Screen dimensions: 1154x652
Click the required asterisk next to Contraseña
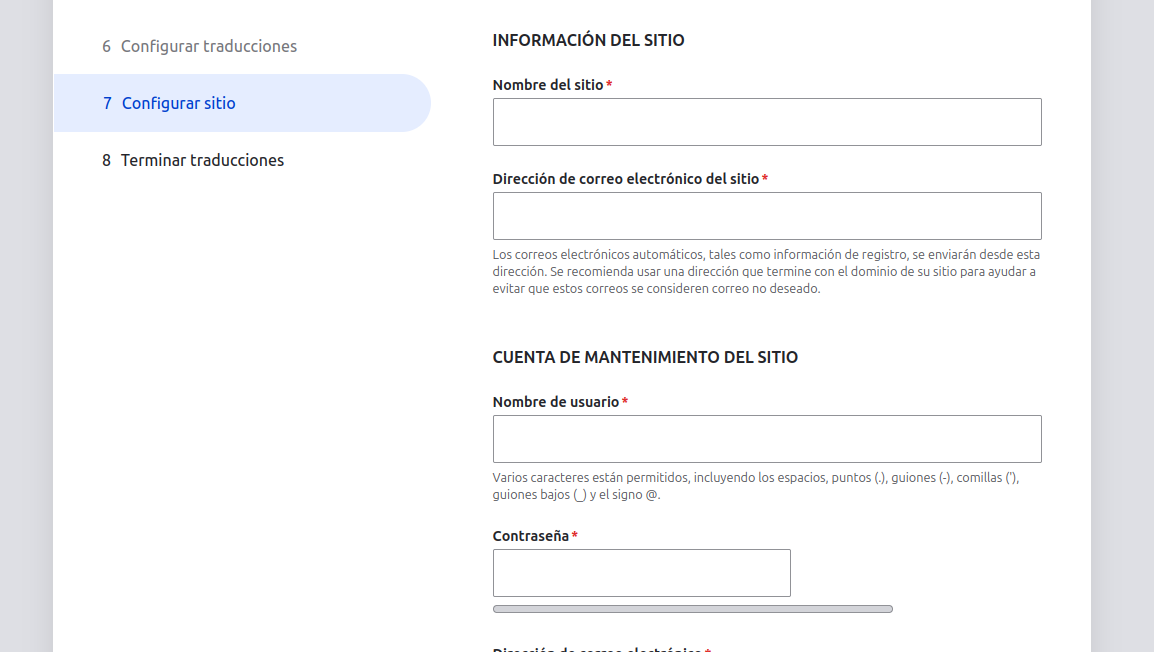(x=574, y=537)
